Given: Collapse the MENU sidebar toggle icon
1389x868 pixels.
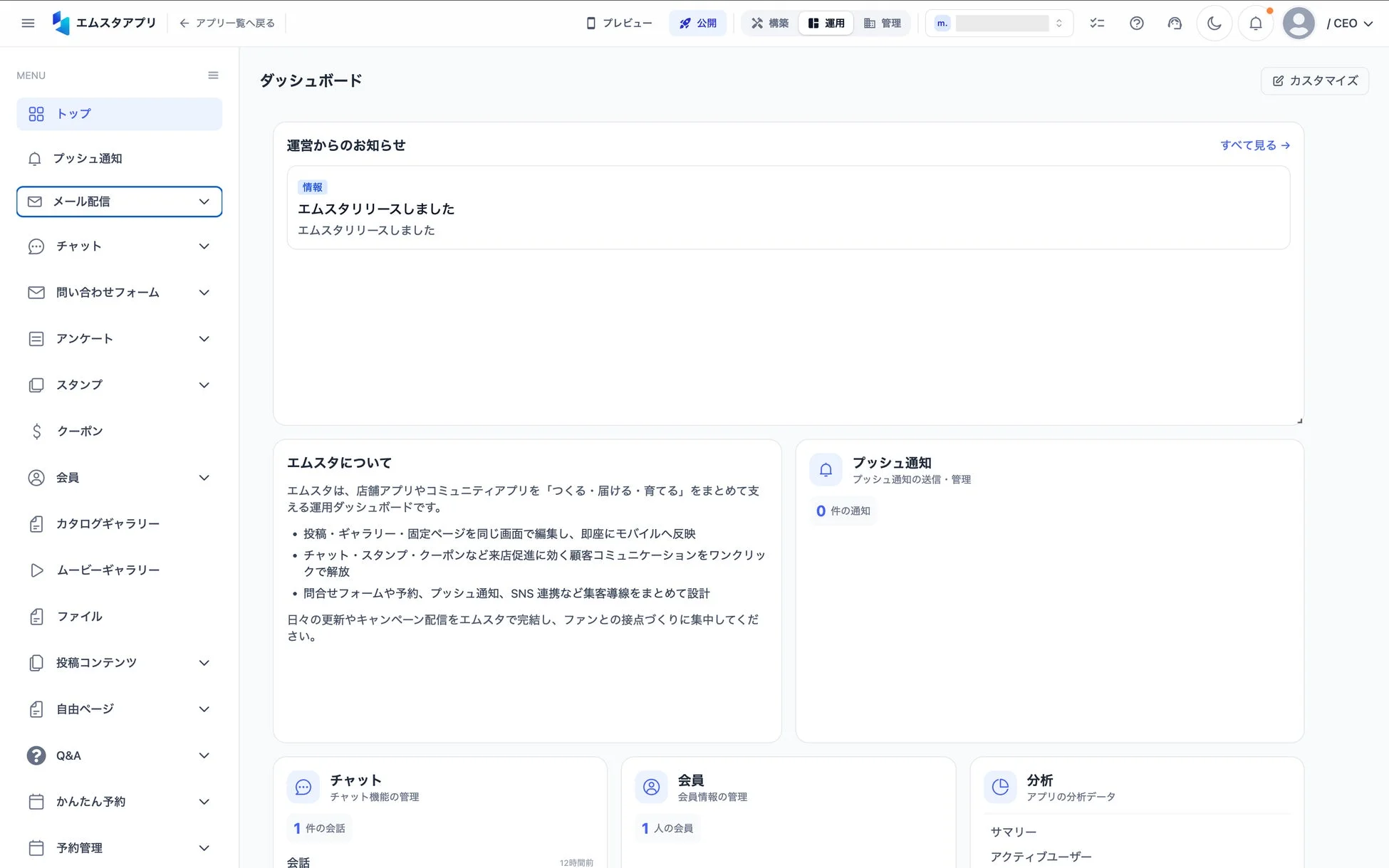Looking at the screenshot, I should click(213, 75).
